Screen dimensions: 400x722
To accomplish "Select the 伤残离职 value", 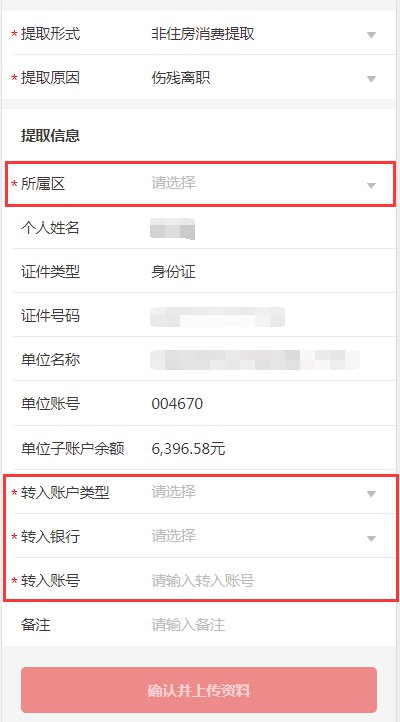I will coord(180,78).
